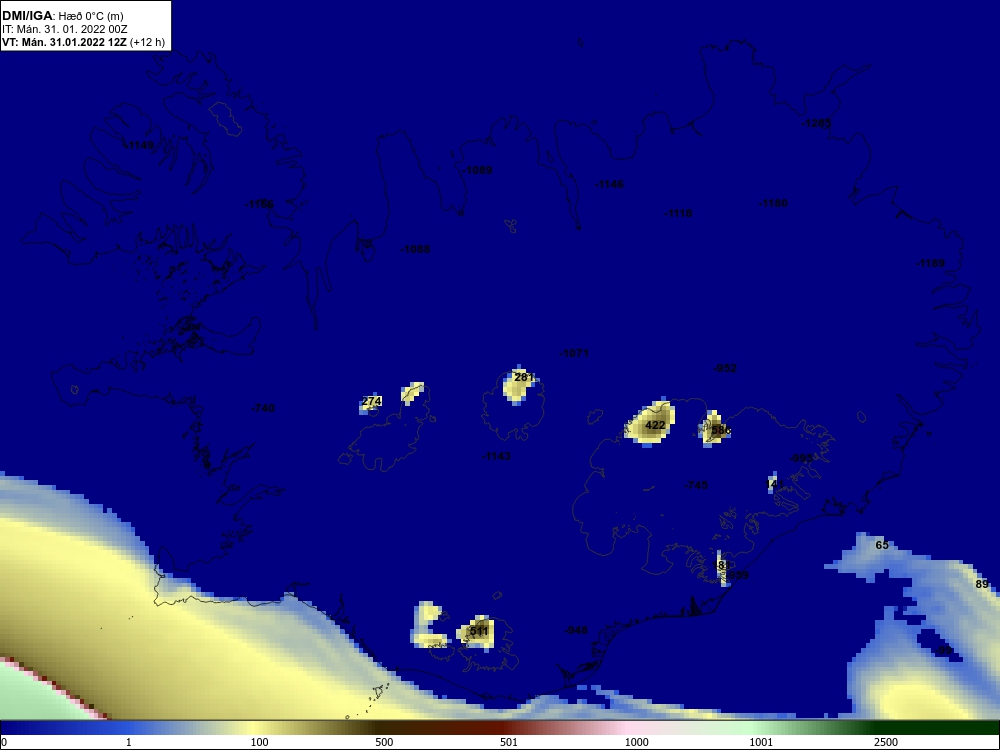Click the initial time line "IT: Mán. 31. 01. 2022 00Z"
Image resolution: width=1000 pixels, height=750 pixels.
pyautogui.click(x=65, y=29)
